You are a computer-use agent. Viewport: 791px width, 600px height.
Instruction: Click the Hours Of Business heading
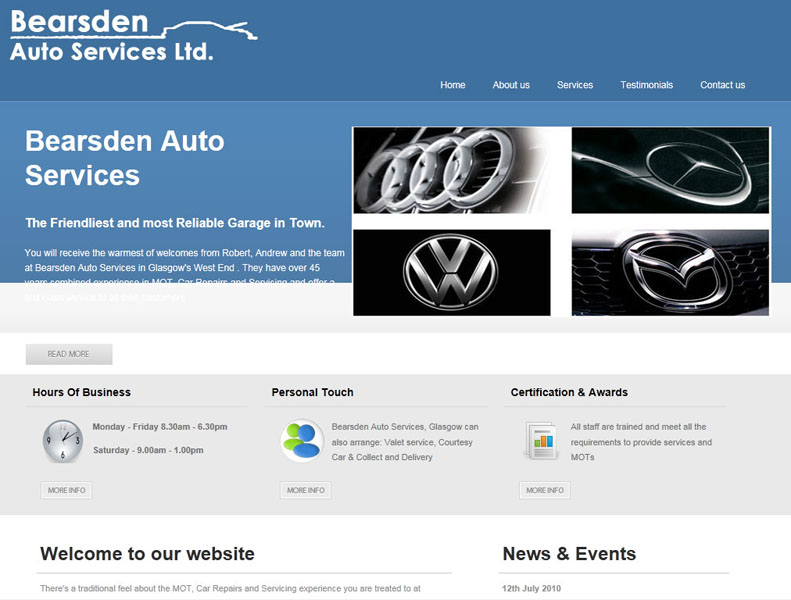pos(81,392)
